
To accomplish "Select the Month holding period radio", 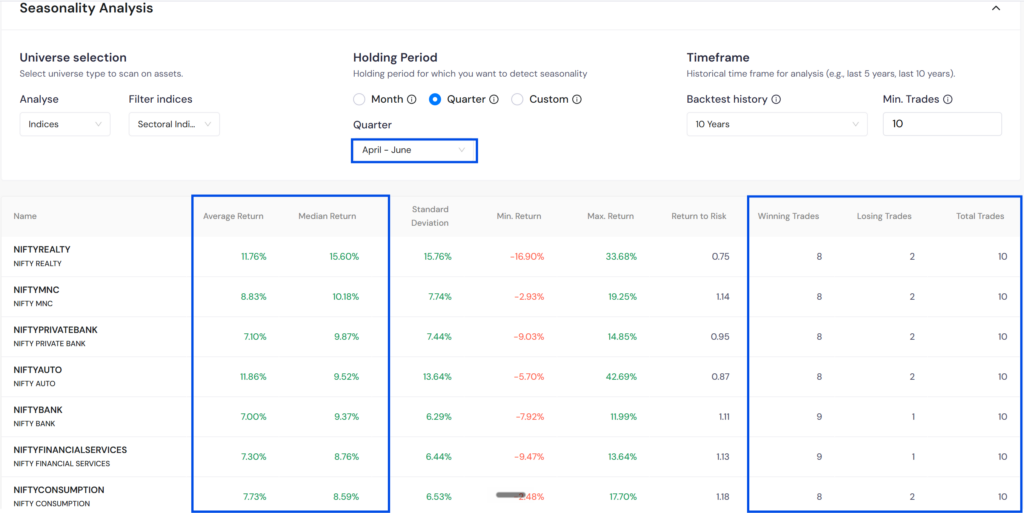I will click(x=359, y=100).
